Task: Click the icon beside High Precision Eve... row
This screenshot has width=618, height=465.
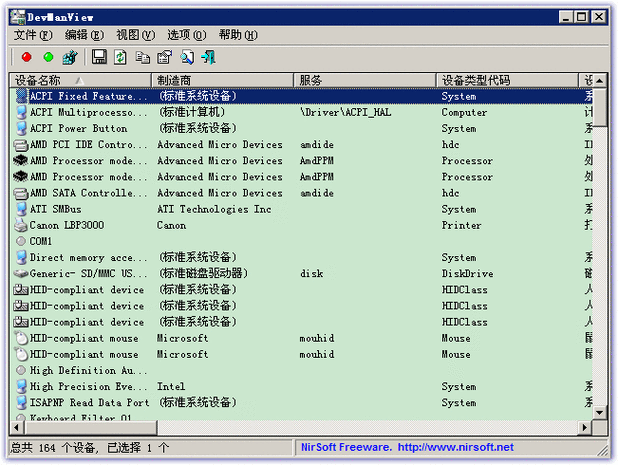Action: point(21,386)
